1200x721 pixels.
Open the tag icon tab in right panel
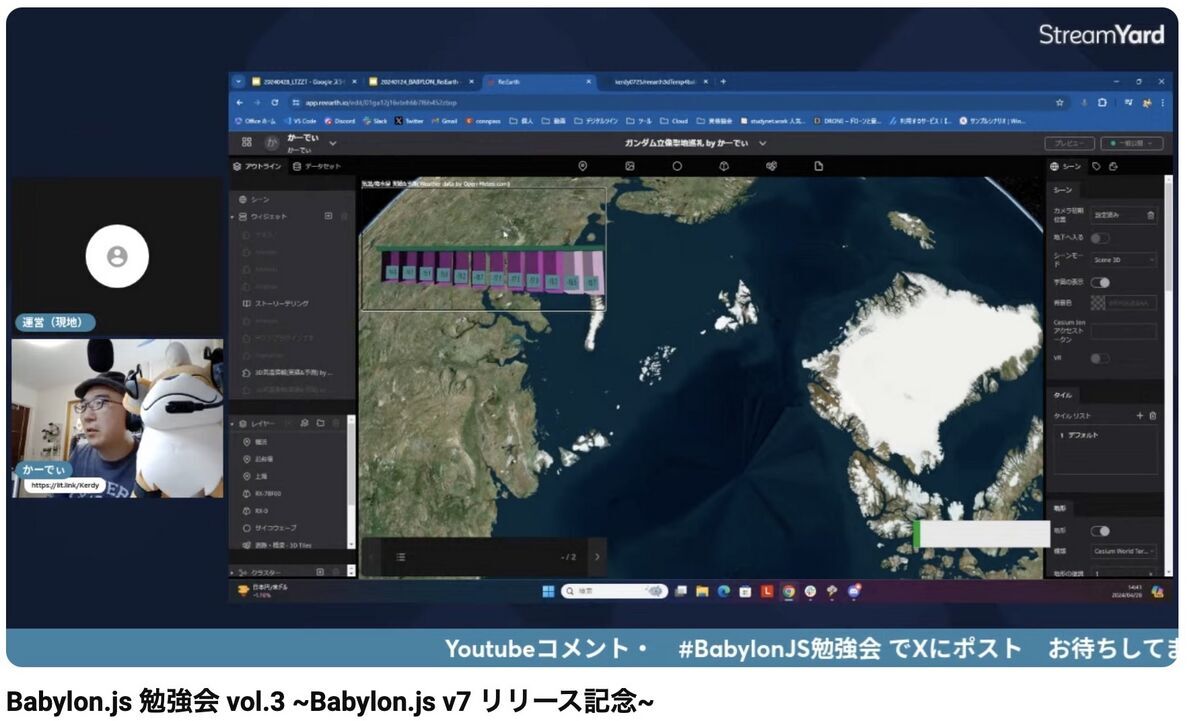pyautogui.click(x=1096, y=166)
